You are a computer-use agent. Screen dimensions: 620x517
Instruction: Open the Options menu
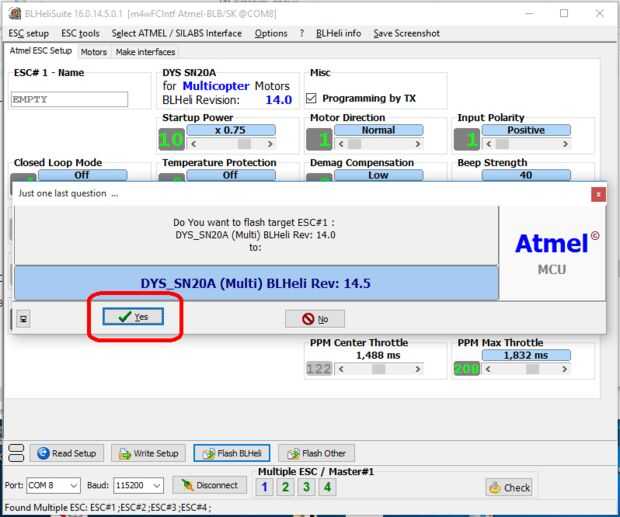click(x=271, y=34)
